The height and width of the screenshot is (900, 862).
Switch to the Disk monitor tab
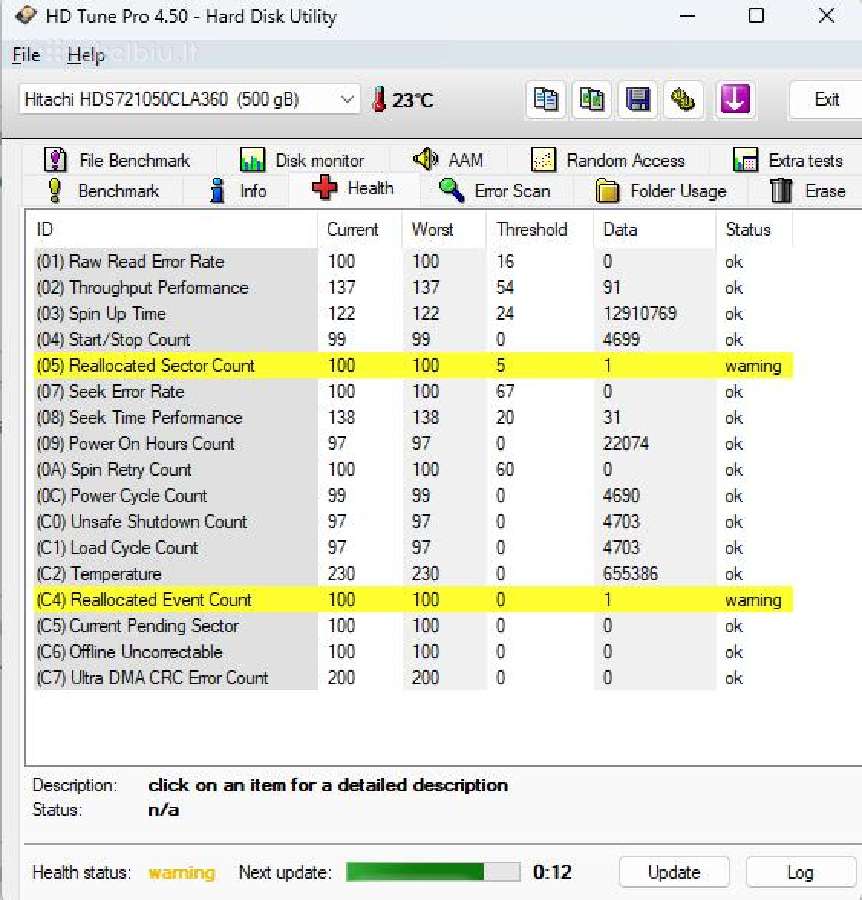(302, 160)
